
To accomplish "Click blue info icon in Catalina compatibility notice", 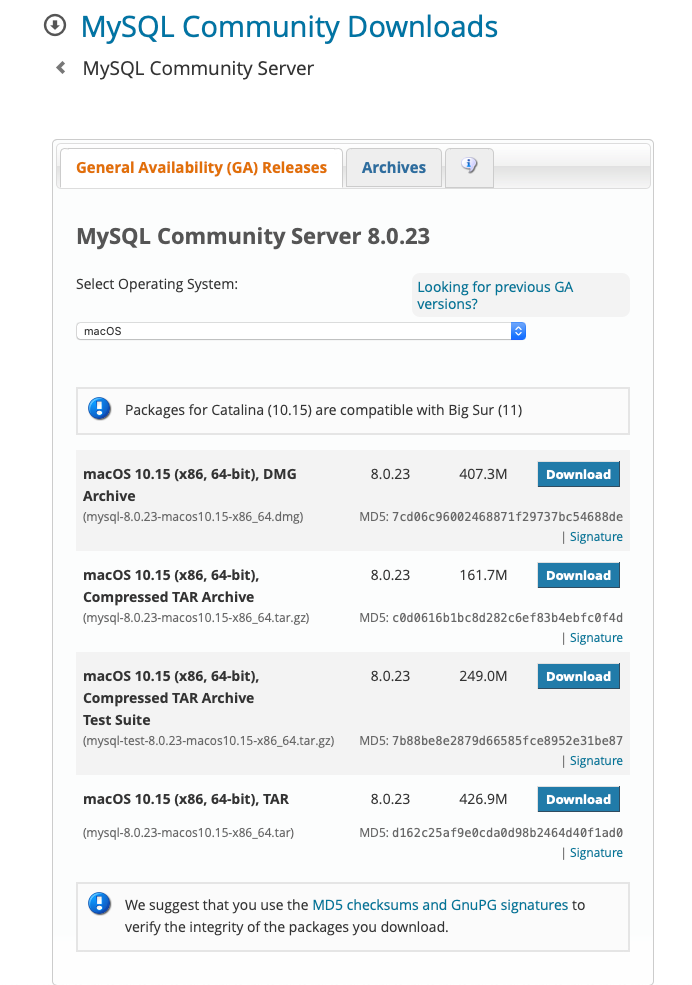I will 97,409.
